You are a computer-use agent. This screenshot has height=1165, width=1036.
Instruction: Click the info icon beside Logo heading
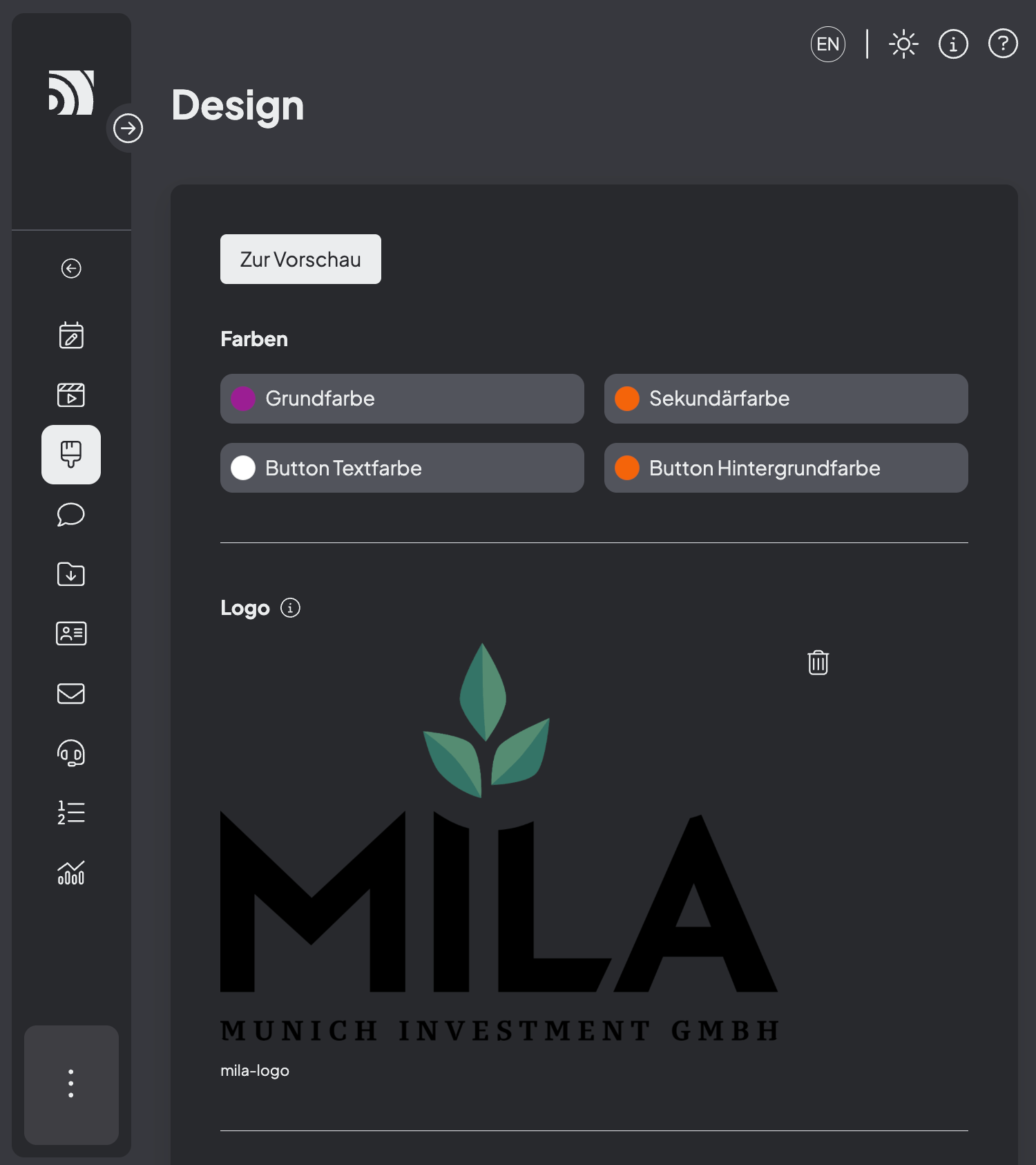[290, 608]
